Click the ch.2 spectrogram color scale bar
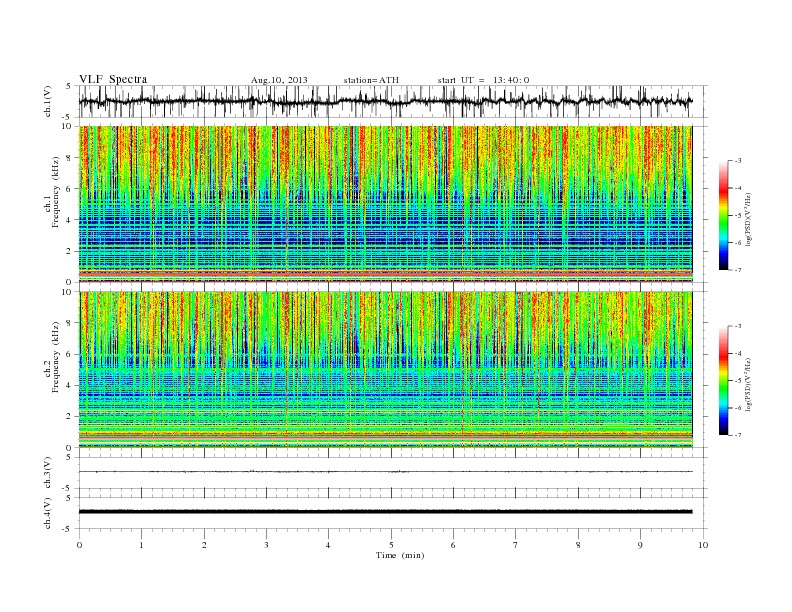Image resolution: width=792 pixels, height=612 pixels. (724, 381)
